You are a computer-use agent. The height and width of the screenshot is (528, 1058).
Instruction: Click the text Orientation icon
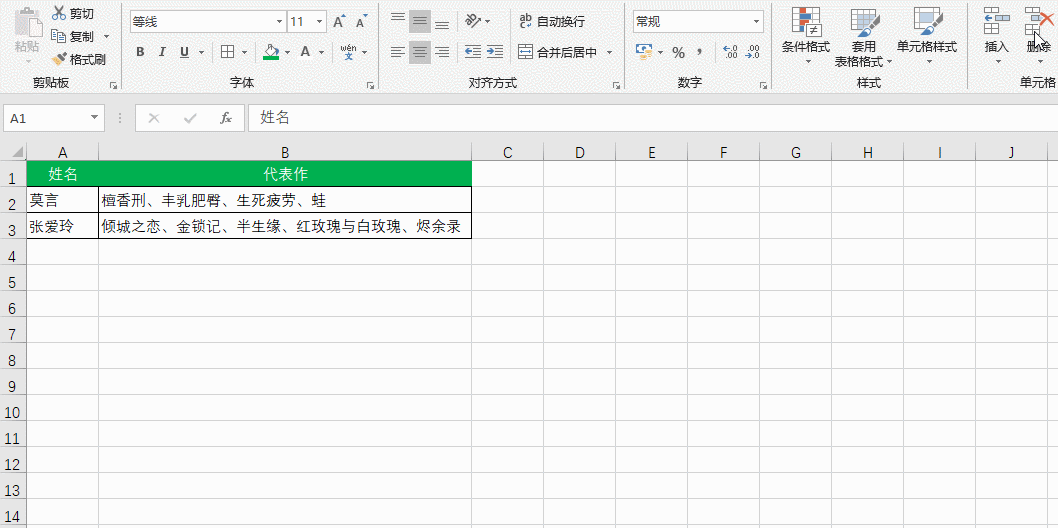click(473, 22)
